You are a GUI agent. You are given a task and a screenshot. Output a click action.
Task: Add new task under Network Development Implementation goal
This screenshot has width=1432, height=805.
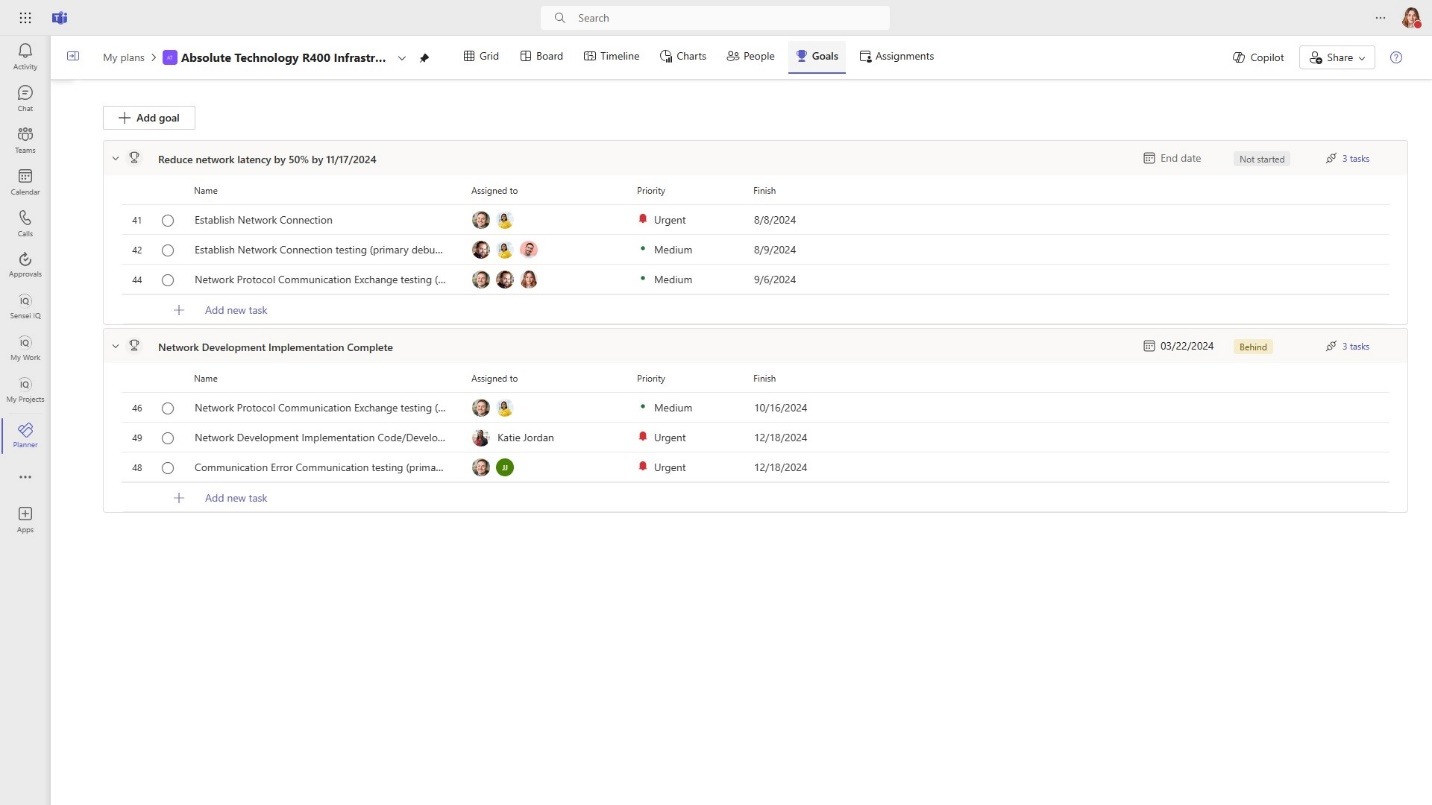tap(236, 498)
